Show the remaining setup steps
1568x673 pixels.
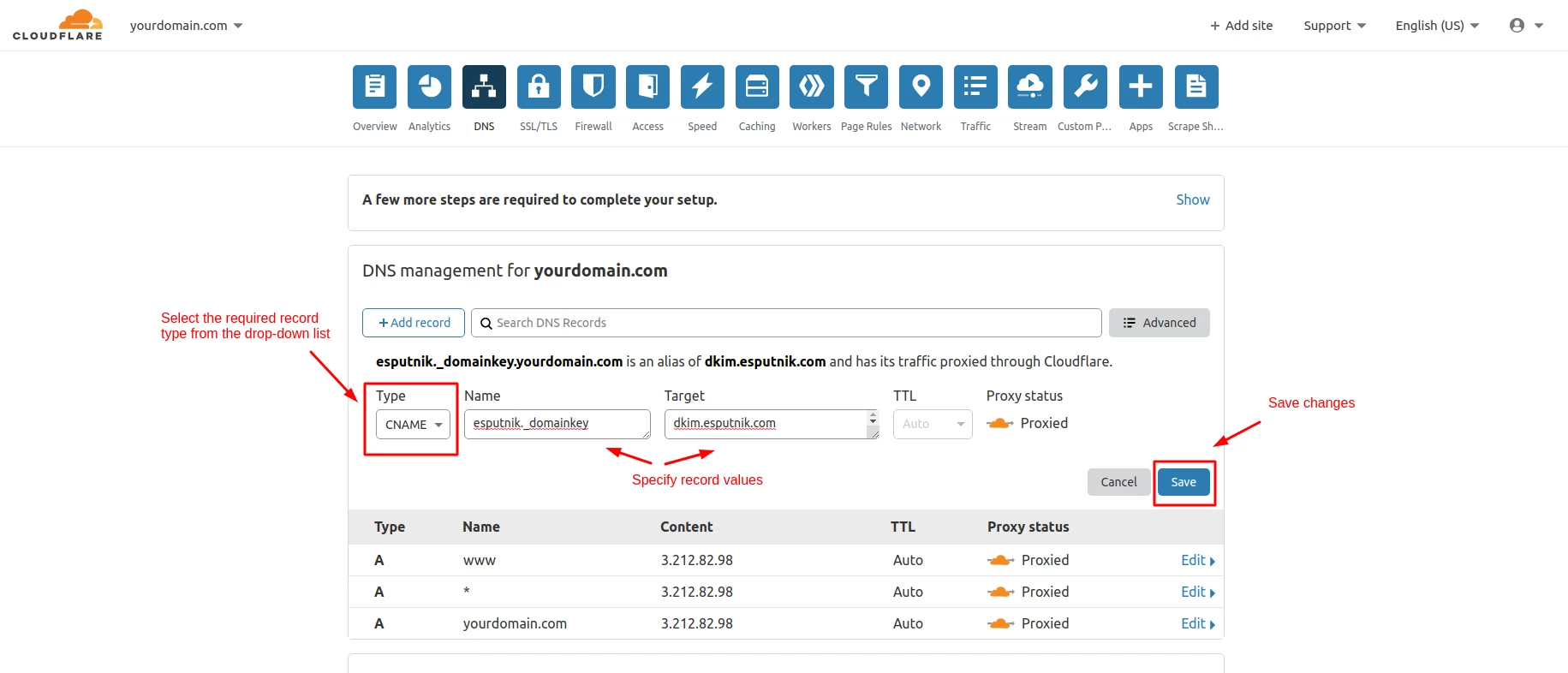click(x=1193, y=200)
